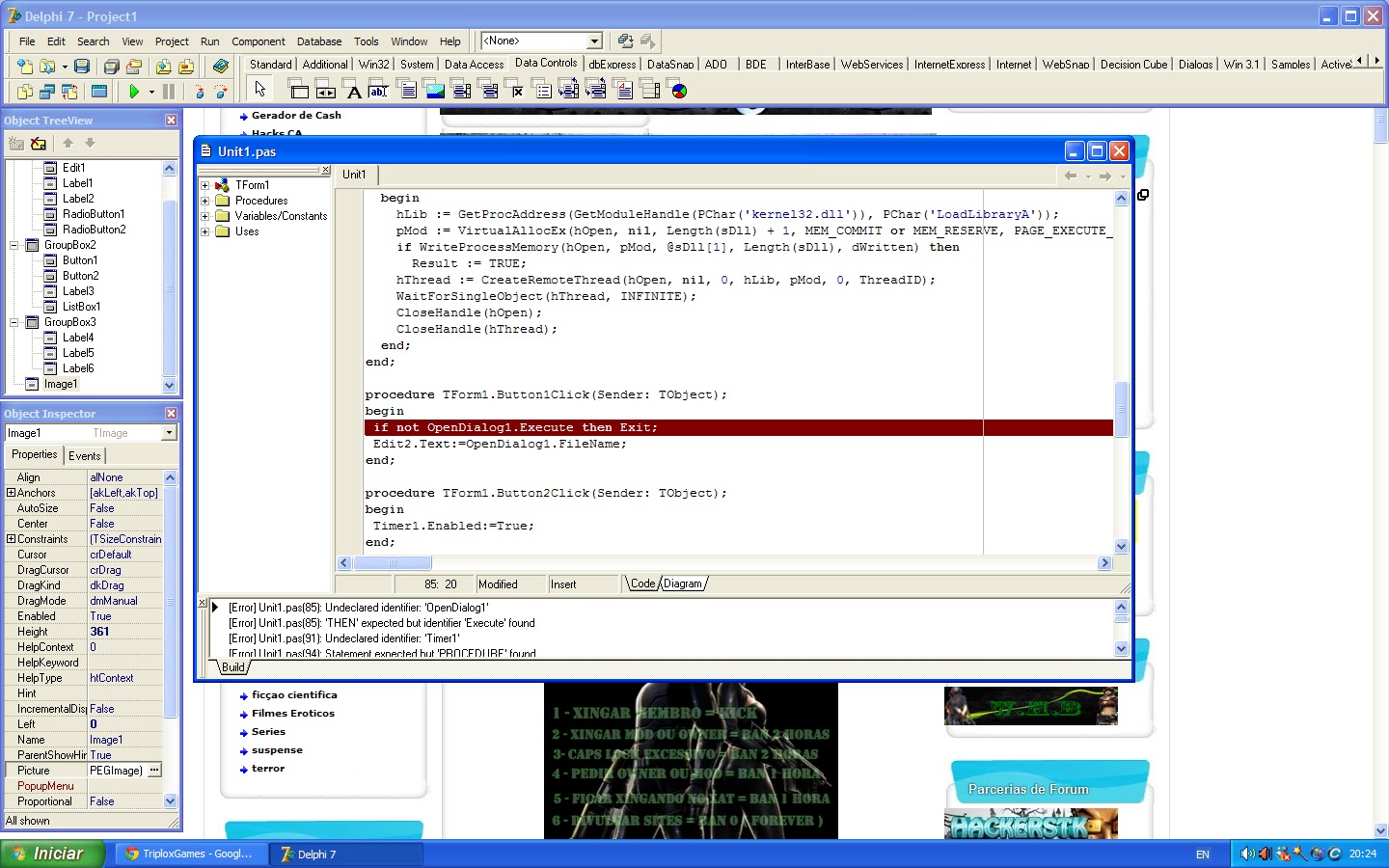Screen dimensions: 1389x868
Task: Expand the Constraints property in Object Inspector
Action: 11,539
